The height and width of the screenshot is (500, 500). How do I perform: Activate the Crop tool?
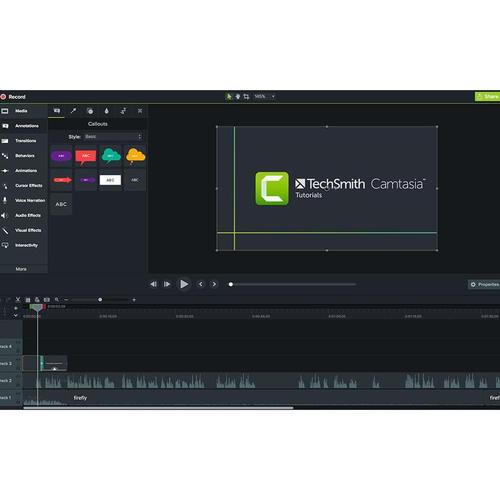point(246,97)
